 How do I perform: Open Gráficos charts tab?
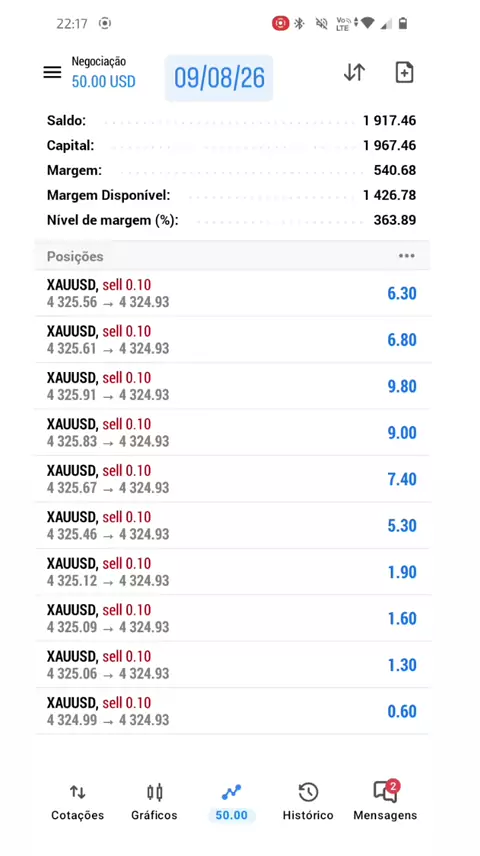pyautogui.click(x=155, y=802)
